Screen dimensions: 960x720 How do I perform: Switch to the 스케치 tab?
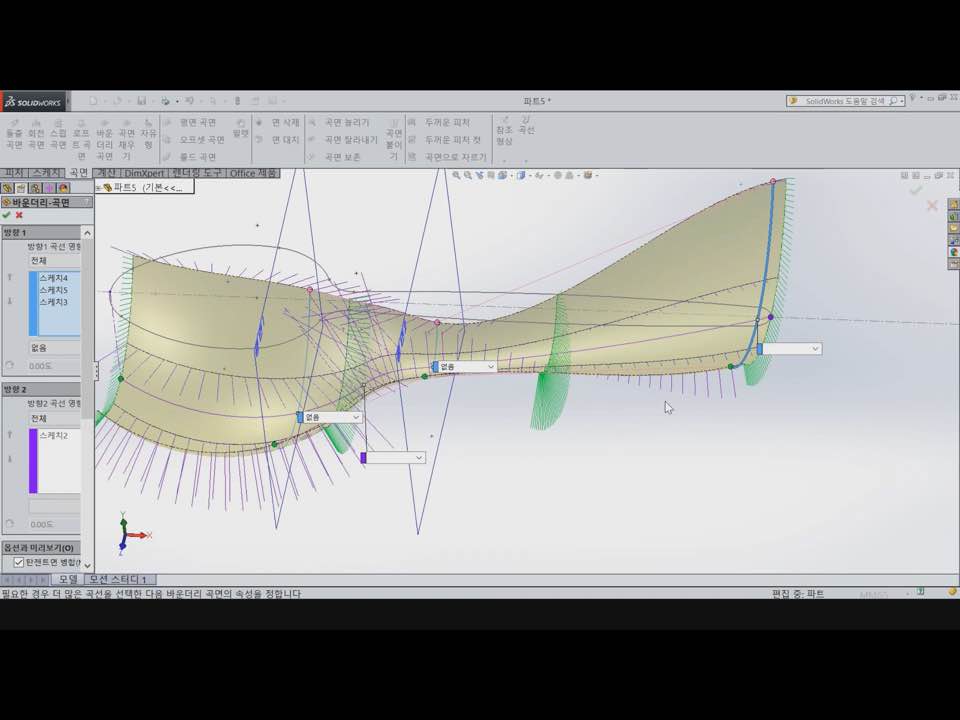click(x=47, y=173)
